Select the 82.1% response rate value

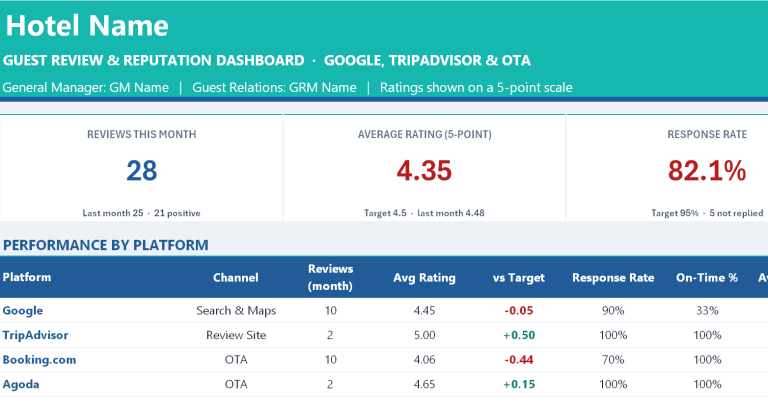tap(707, 170)
